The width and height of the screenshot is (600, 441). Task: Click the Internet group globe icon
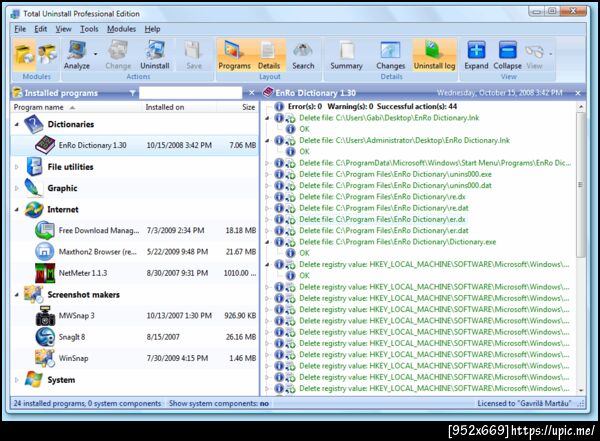coord(34,209)
